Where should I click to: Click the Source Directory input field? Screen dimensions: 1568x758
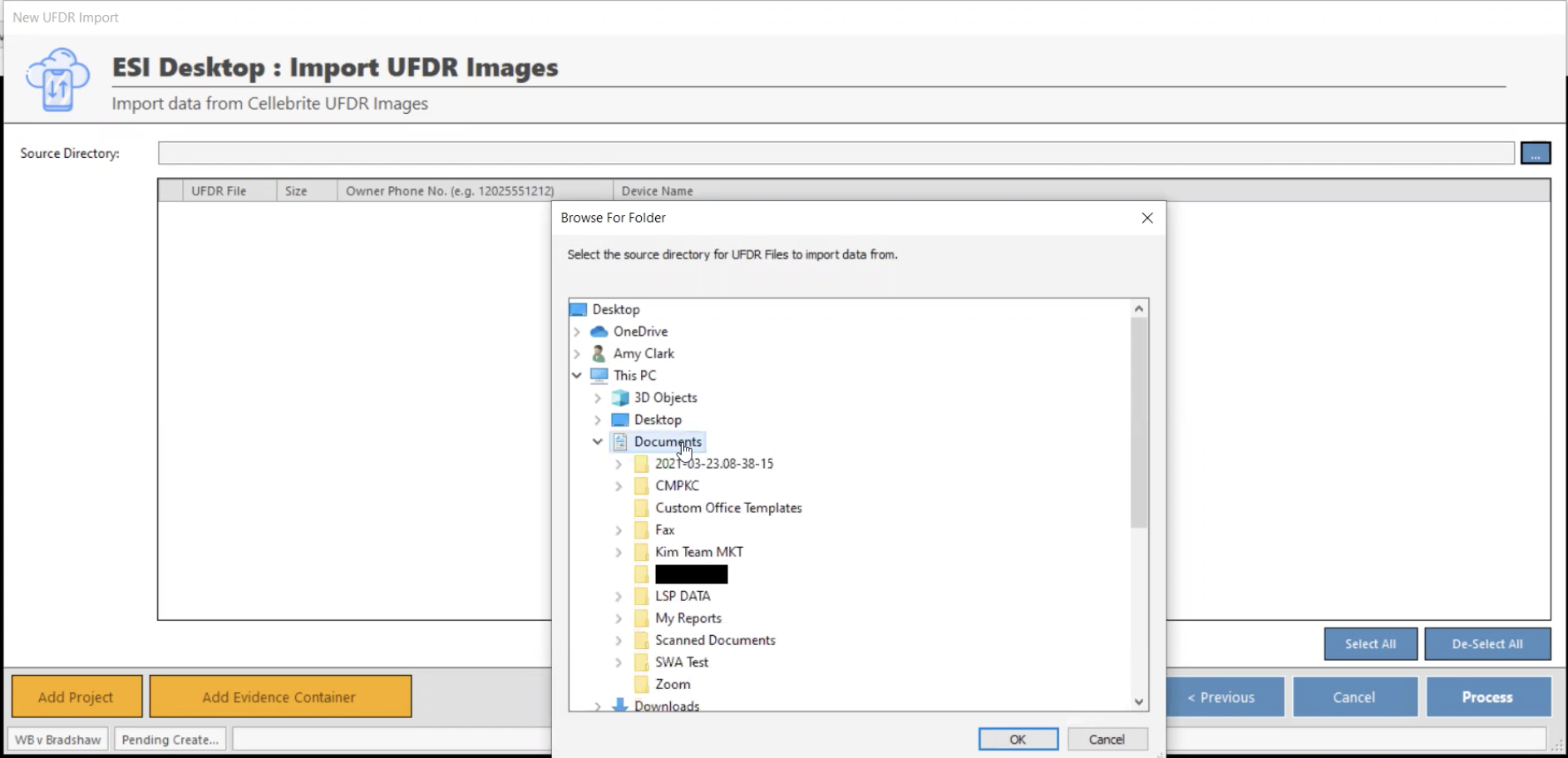[x=836, y=153]
